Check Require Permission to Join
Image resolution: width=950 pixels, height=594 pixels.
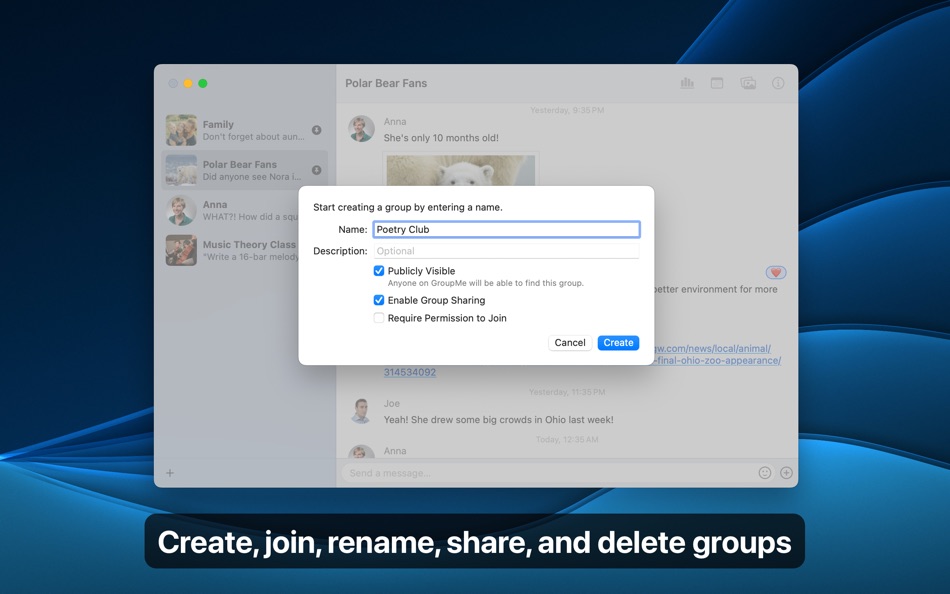(x=379, y=318)
